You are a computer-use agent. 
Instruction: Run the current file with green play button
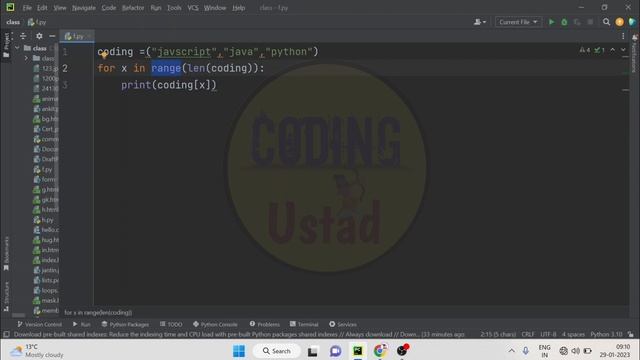pyautogui.click(x=551, y=22)
